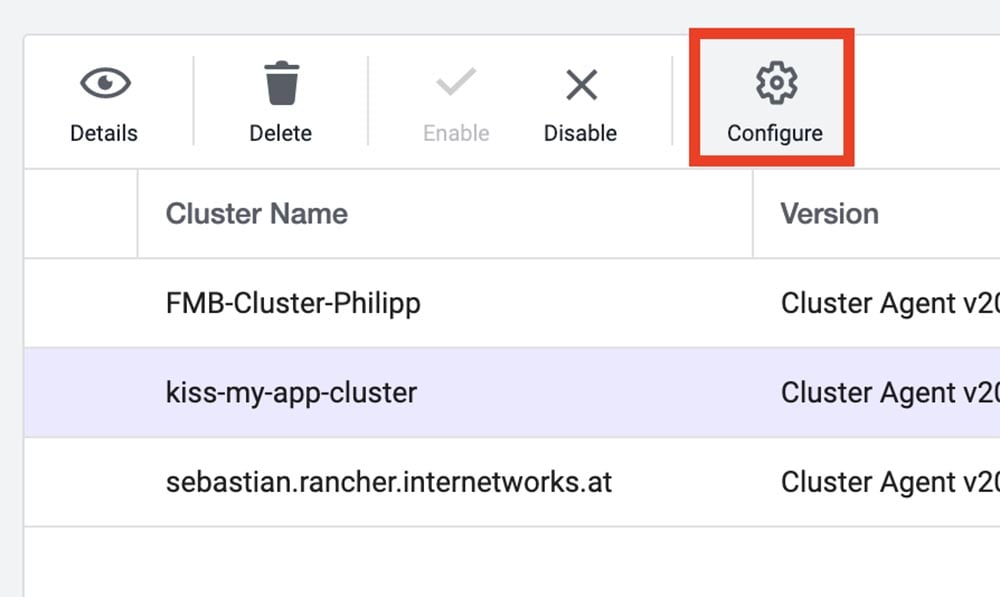
Task: Sort by the Cluster Name column header
Action: coord(257,213)
